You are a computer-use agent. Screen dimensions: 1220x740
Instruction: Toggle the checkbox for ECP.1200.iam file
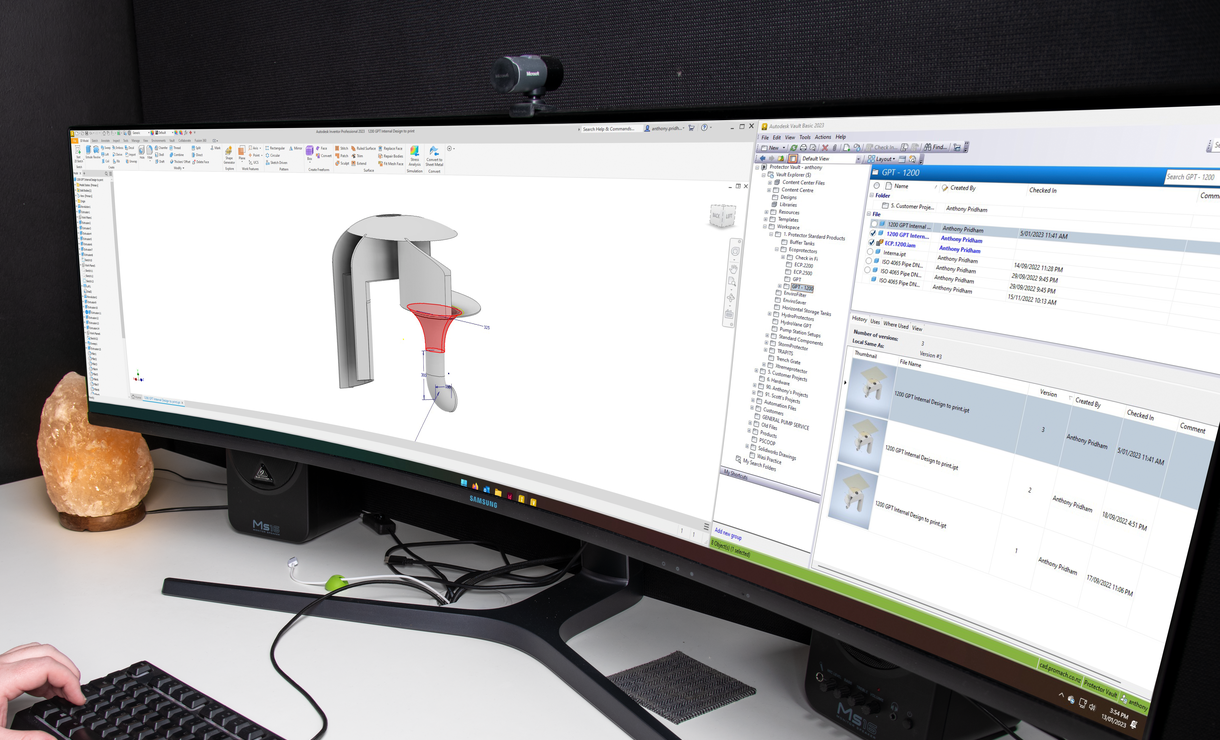[871, 242]
